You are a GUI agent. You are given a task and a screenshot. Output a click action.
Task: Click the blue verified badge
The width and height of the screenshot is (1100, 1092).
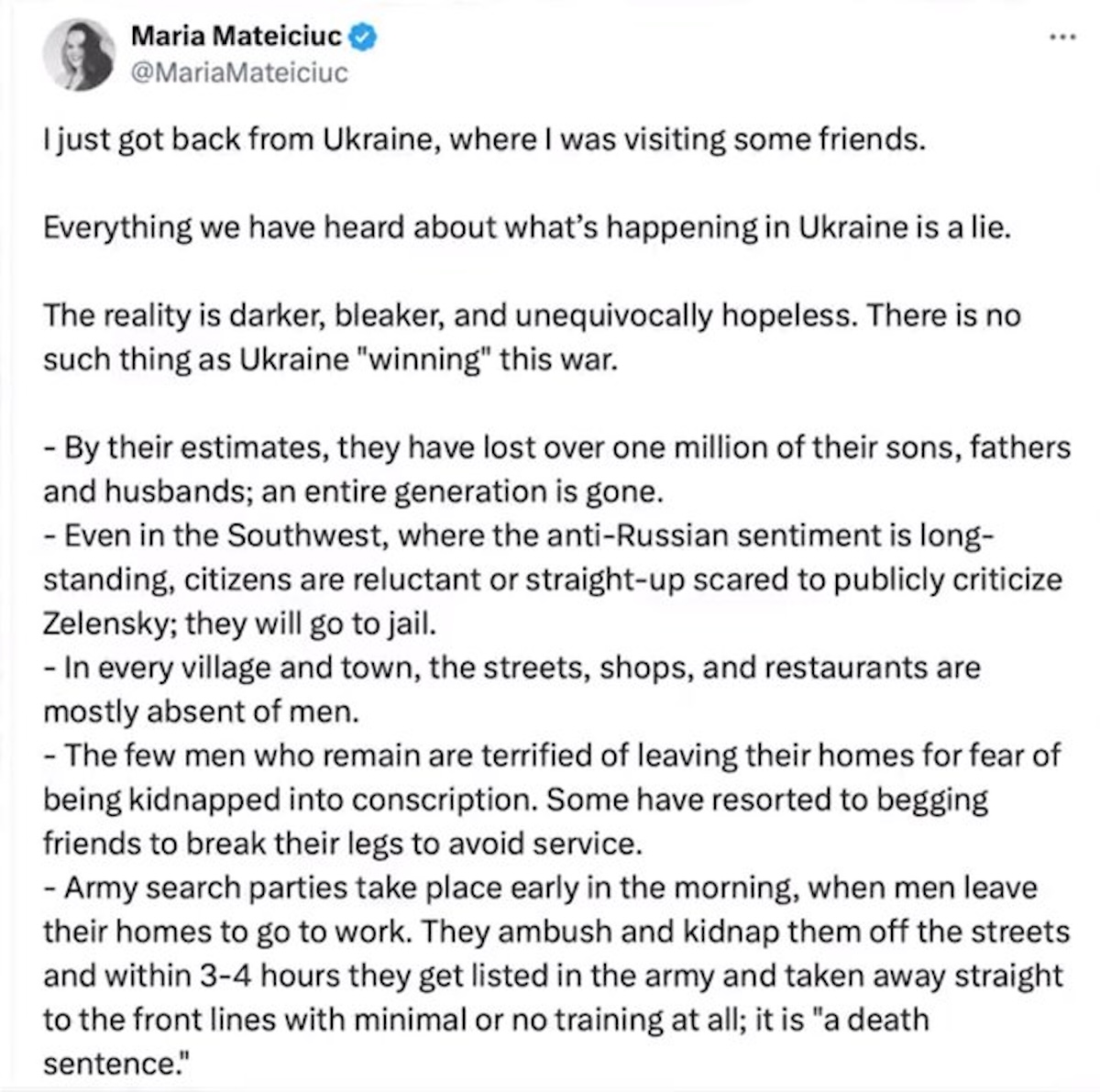[365, 37]
